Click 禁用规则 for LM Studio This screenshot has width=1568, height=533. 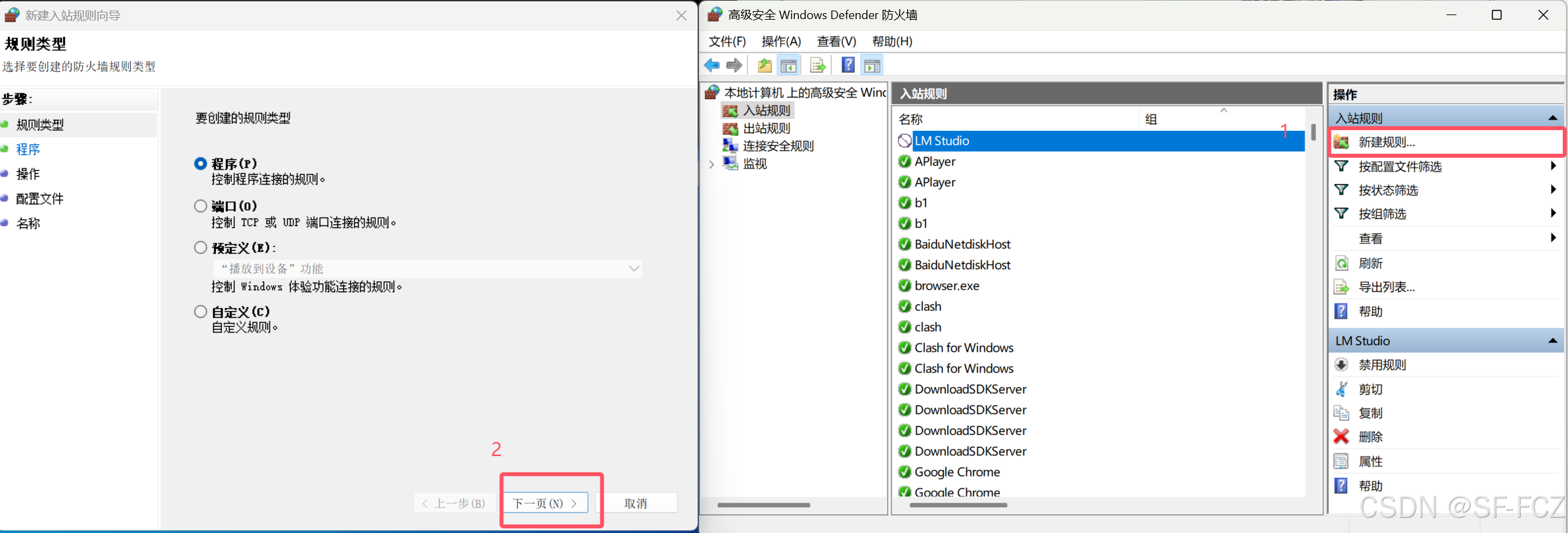1382,365
